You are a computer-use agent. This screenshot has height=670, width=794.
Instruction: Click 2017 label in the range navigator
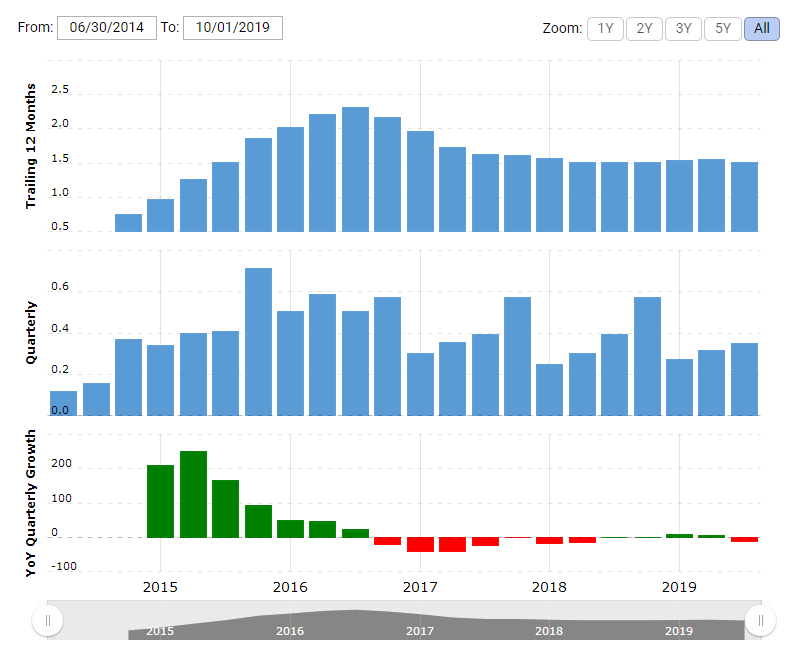click(x=420, y=631)
